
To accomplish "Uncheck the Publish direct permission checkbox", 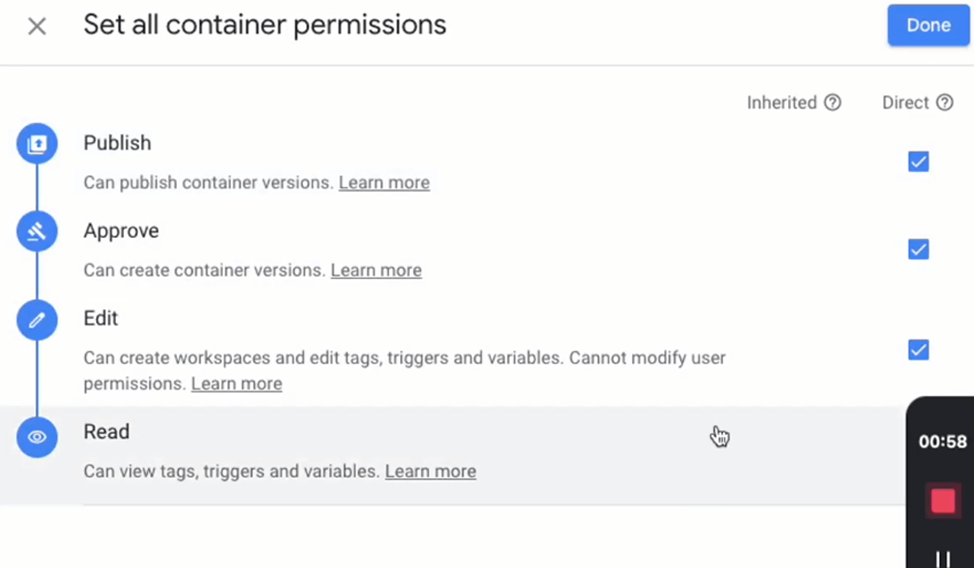I will coord(918,162).
